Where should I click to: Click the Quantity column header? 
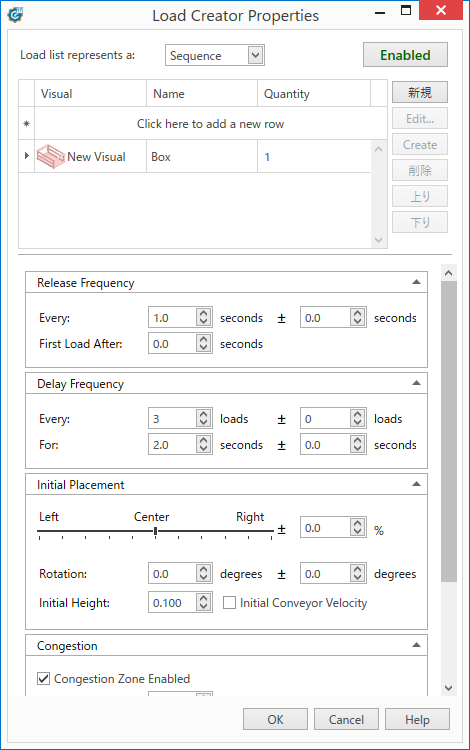[x=314, y=93]
